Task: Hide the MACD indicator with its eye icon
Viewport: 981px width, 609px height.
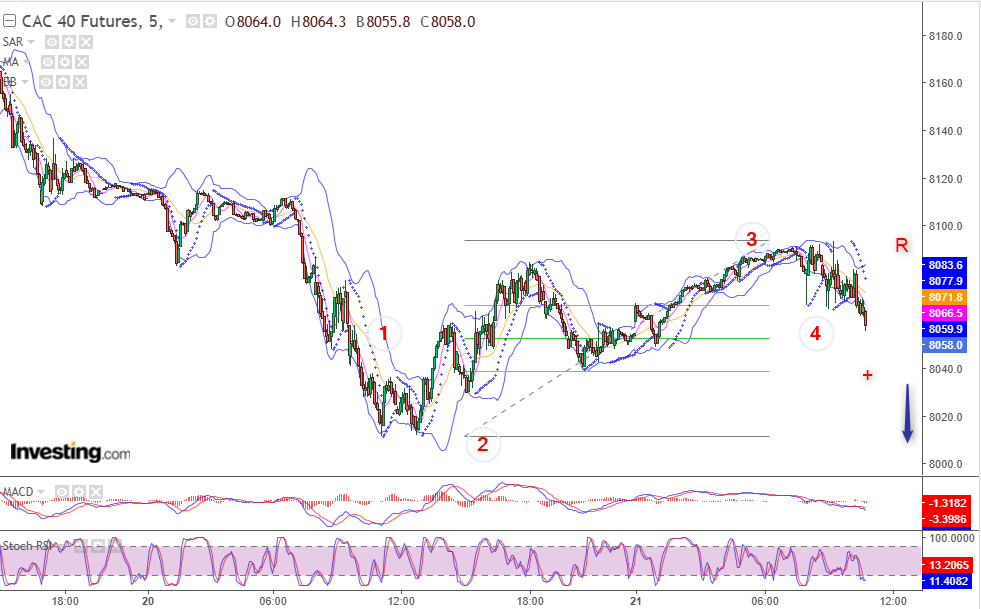Action: point(62,492)
